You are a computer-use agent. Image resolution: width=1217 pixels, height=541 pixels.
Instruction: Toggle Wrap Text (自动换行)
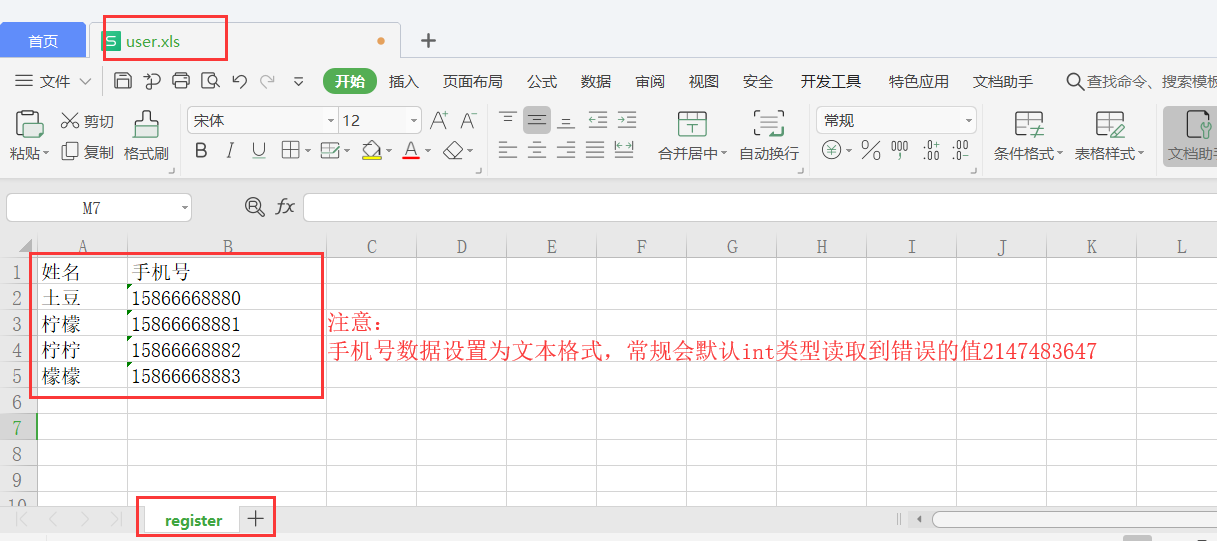[768, 135]
